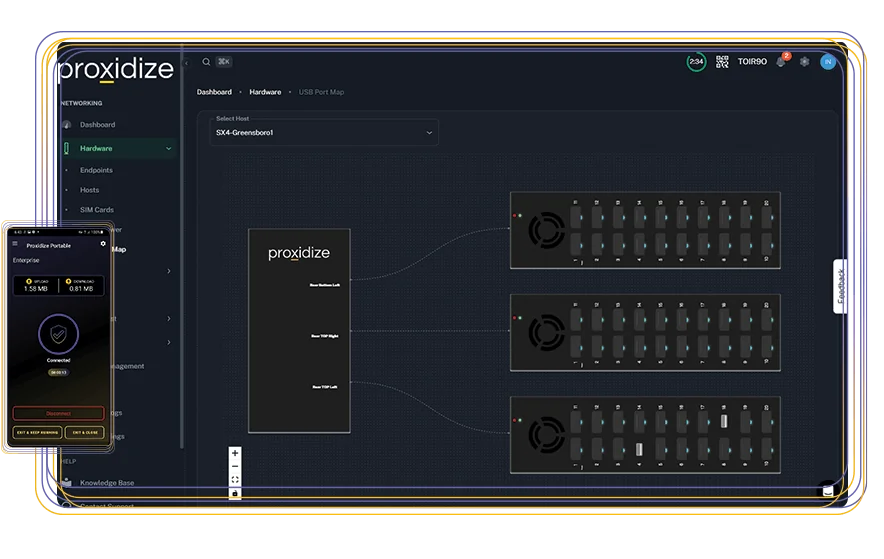This screenshot has width=884, height=559.
Task: Open the Feedback side tab
Action: (840, 286)
